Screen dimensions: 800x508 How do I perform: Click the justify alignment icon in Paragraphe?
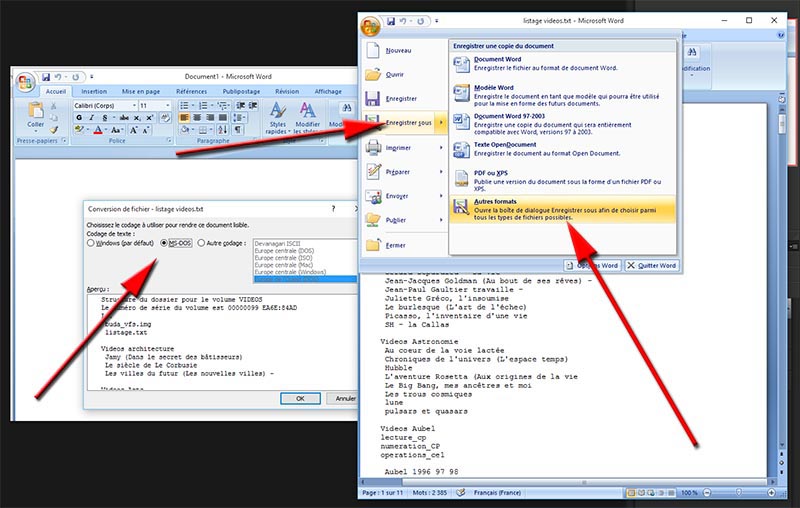[222, 118]
